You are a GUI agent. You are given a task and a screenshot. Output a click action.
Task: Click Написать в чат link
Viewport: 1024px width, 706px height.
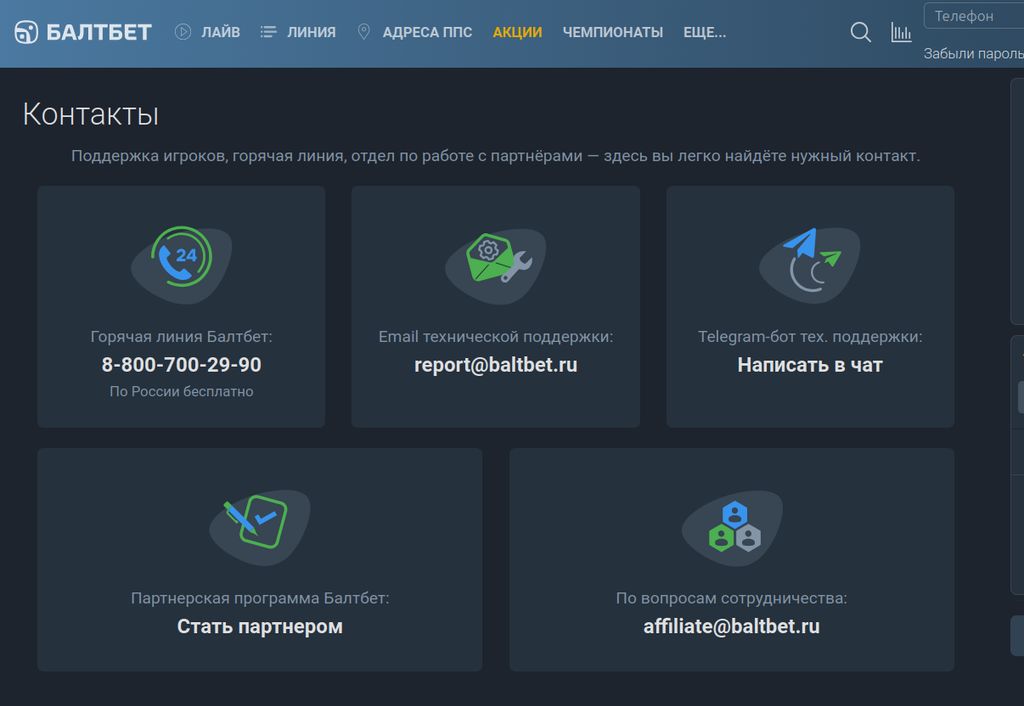[810, 364]
